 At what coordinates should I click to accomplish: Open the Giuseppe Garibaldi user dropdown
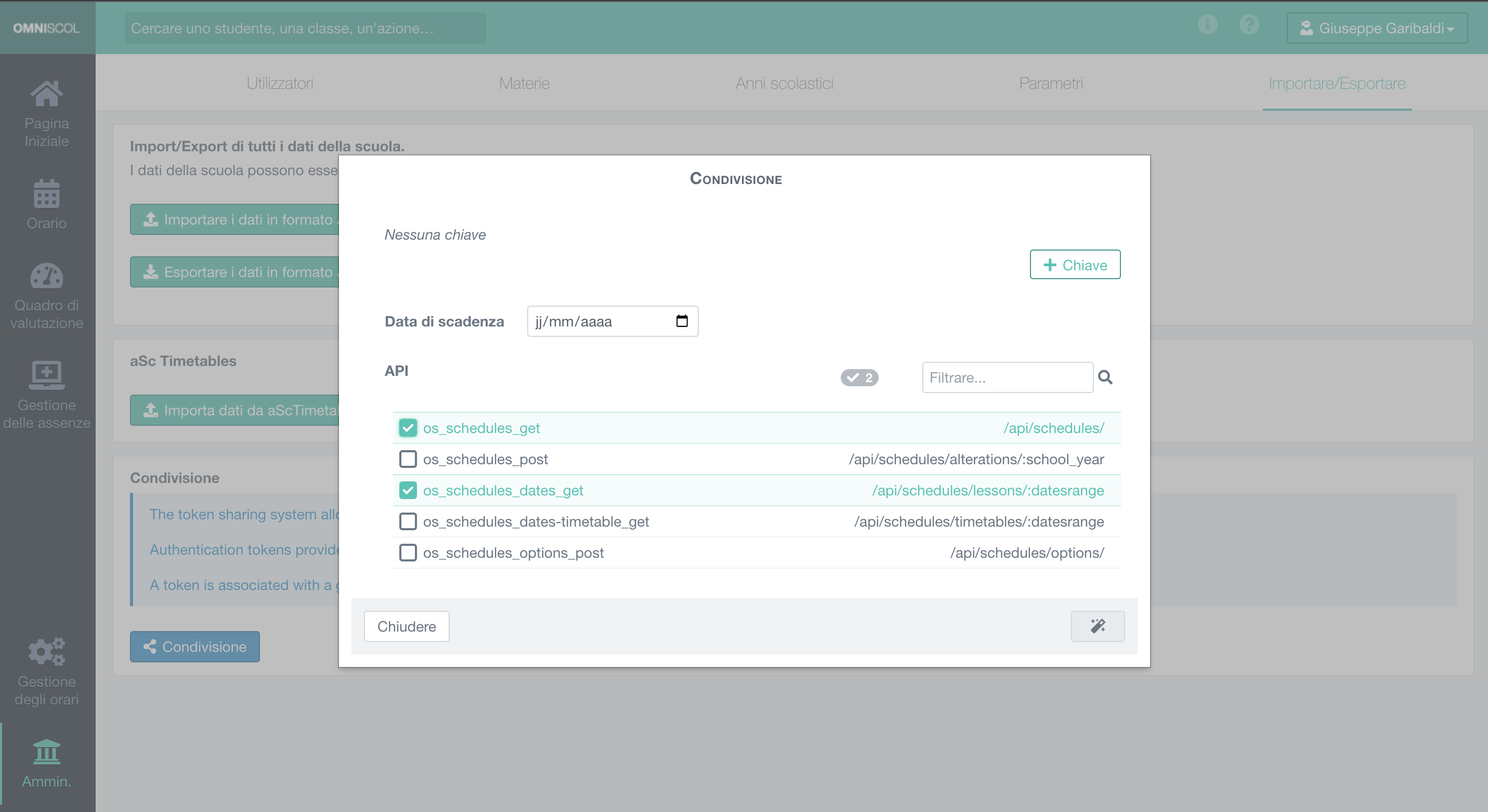[x=1377, y=28]
